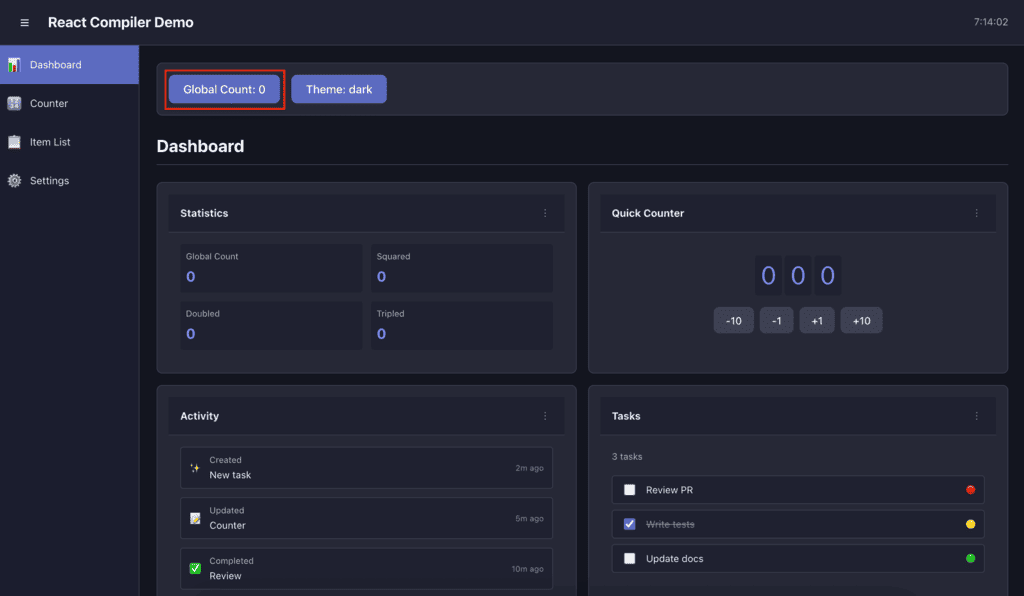This screenshot has height=596, width=1024.
Task: Click the Settings gear icon
Action: 14,181
